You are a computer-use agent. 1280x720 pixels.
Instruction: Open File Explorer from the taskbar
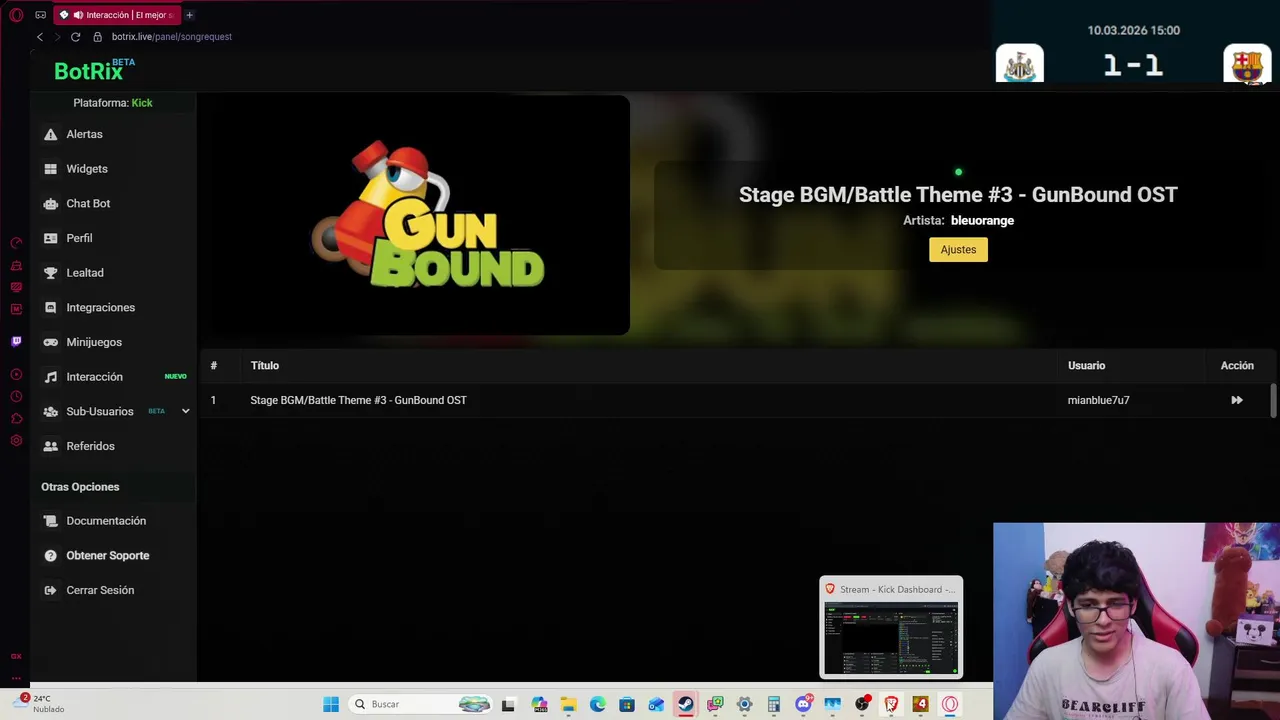click(x=568, y=704)
